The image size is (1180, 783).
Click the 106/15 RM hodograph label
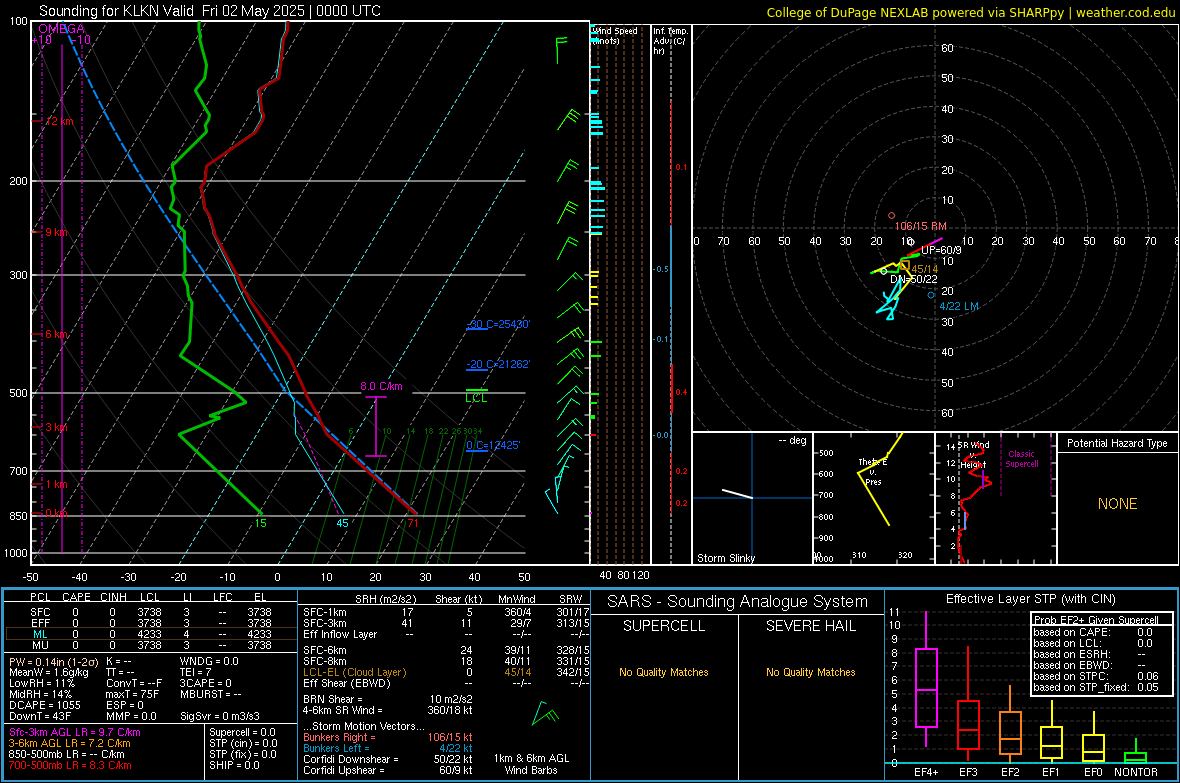tap(920, 226)
